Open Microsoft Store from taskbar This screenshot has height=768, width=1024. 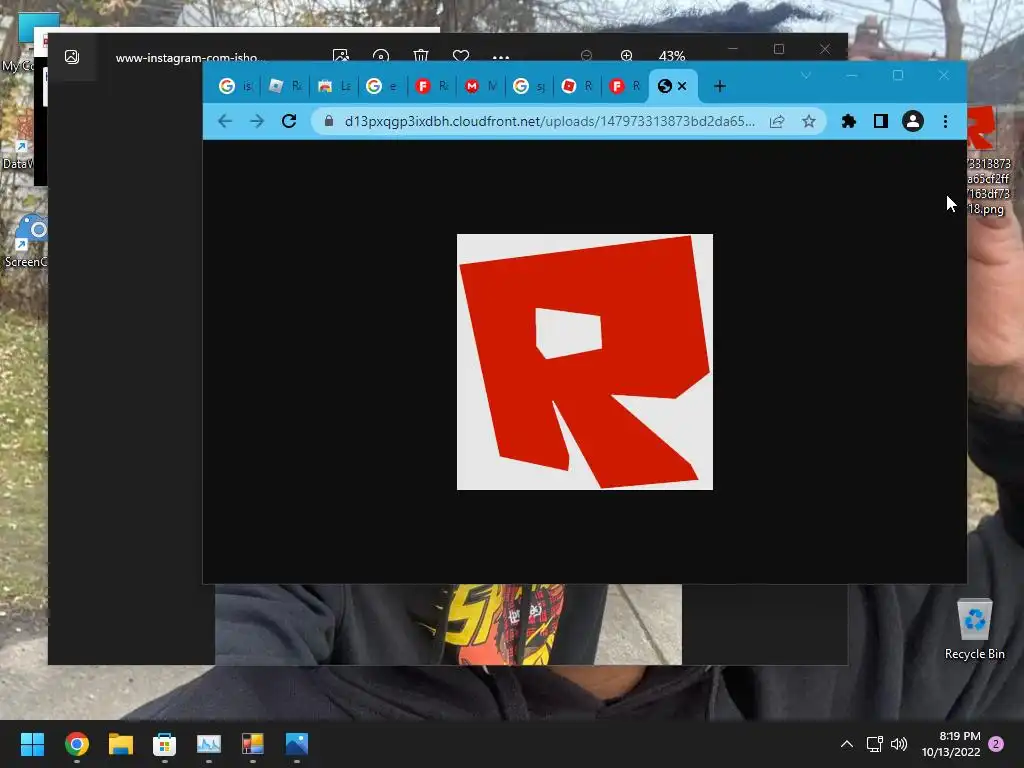pos(165,744)
